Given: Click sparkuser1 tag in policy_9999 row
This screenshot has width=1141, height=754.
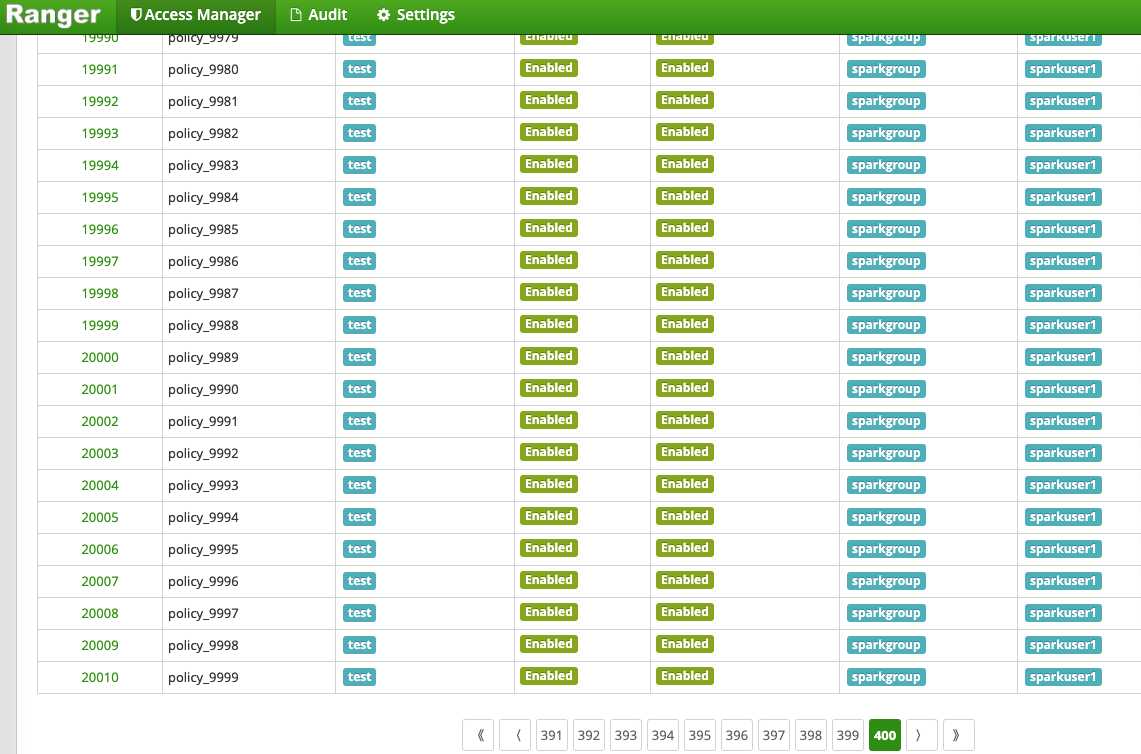Looking at the screenshot, I should click(1063, 678).
